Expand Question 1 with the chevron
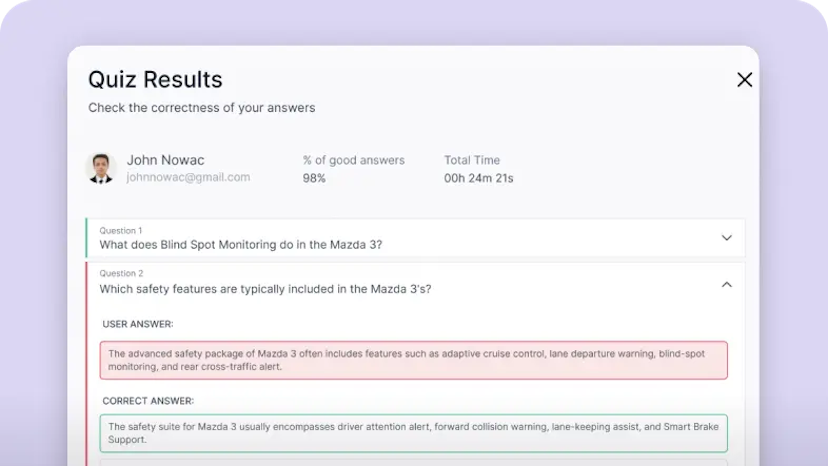This screenshot has height=466, width=828. click(726, 238)
